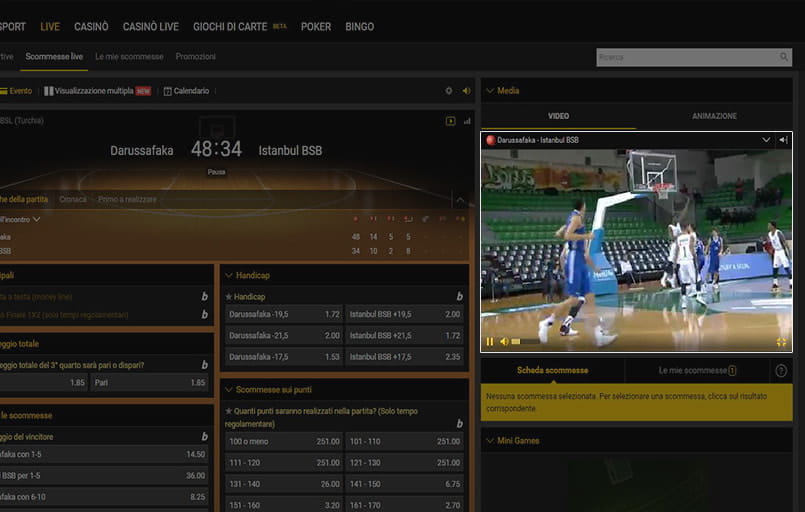
Task: Switch to the VIDEO tab
Action: point(559,116)
